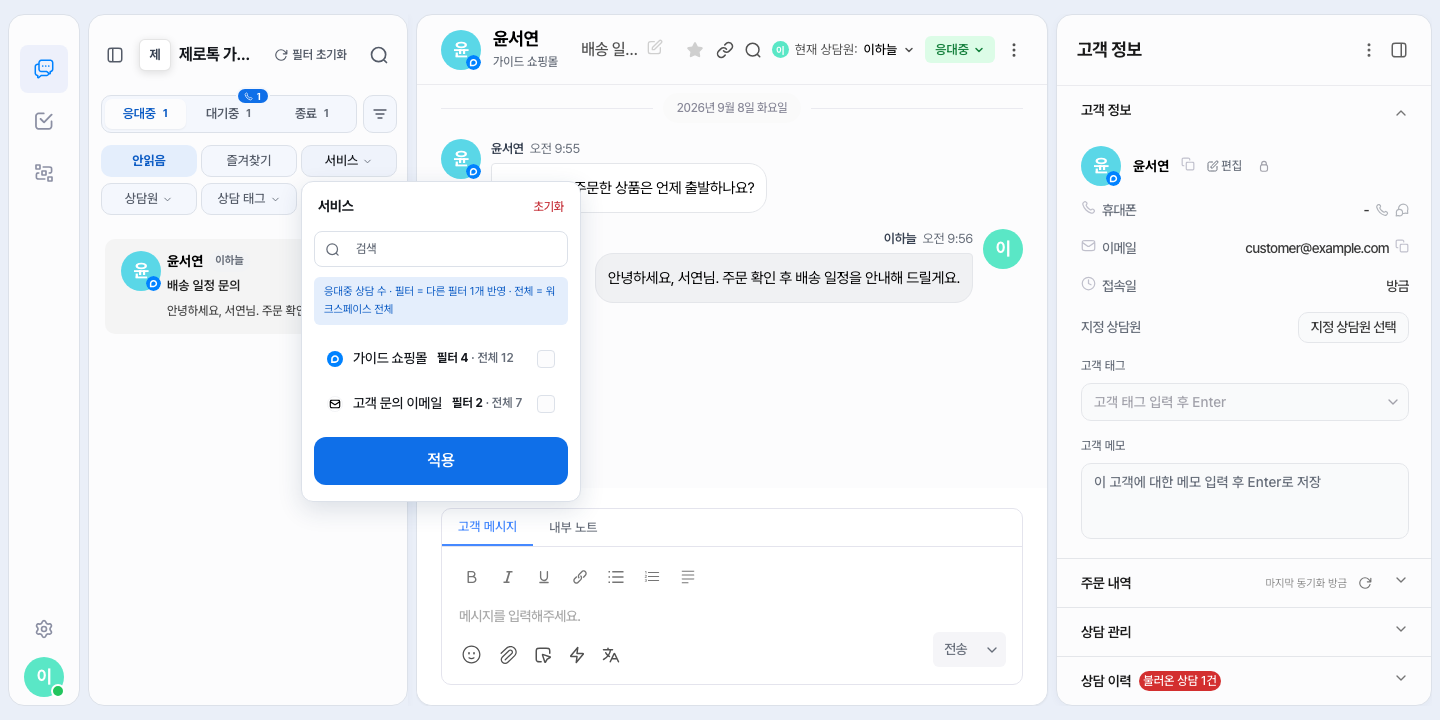This screenshot has height=720, width=1440.
Task: Open the 상담원 filter dropdown
Action: tap(149, 199)
